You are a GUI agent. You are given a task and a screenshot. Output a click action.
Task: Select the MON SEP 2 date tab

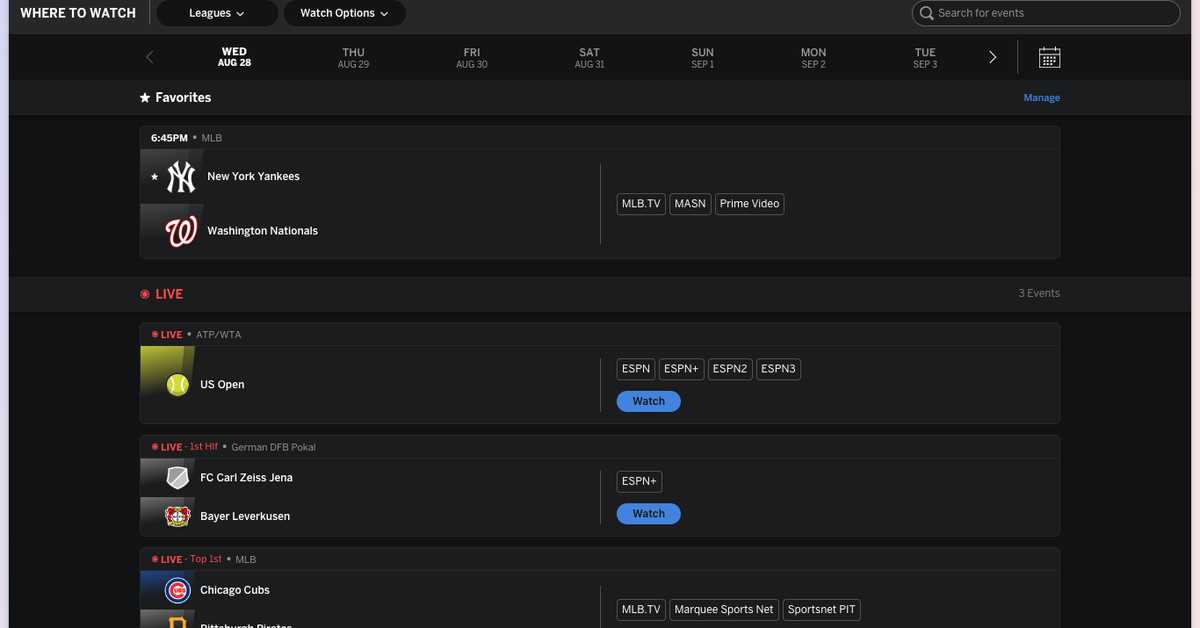tap(814, 57)
